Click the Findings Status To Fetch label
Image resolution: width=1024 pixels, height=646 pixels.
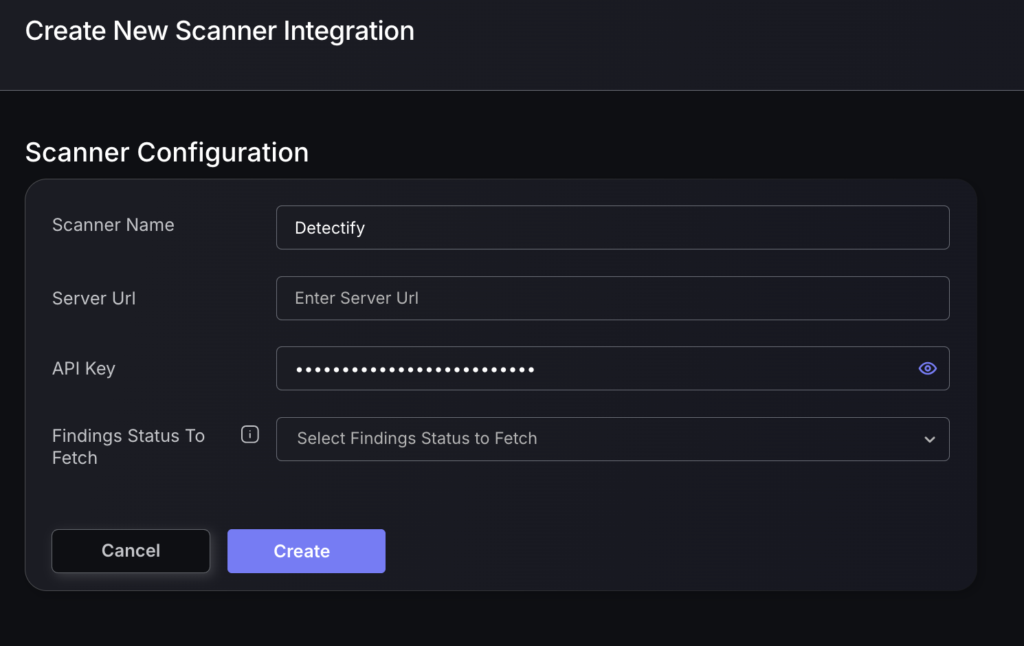[128, 446]
